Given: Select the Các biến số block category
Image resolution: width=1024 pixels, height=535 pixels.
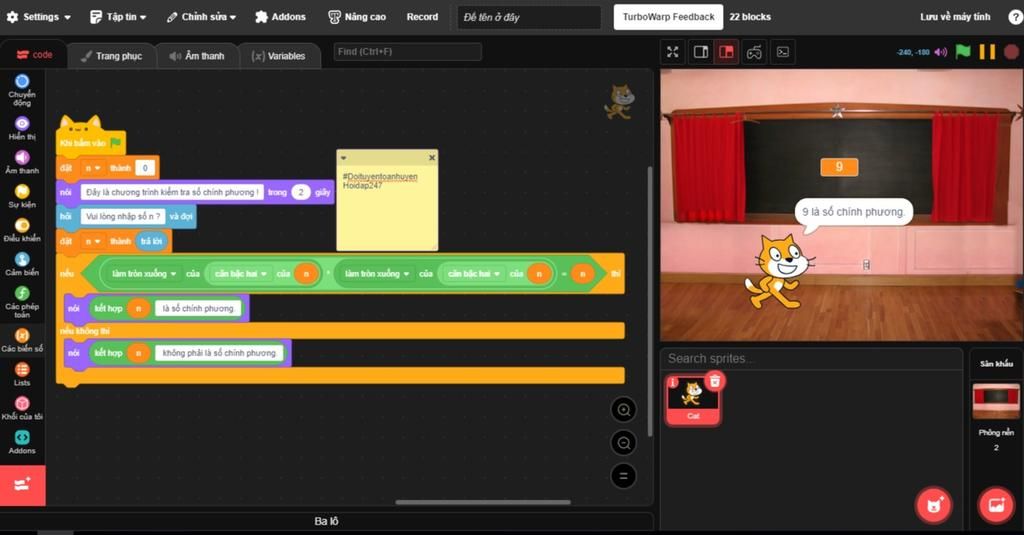Looking at the screenshot, I should tap(22, 341).
